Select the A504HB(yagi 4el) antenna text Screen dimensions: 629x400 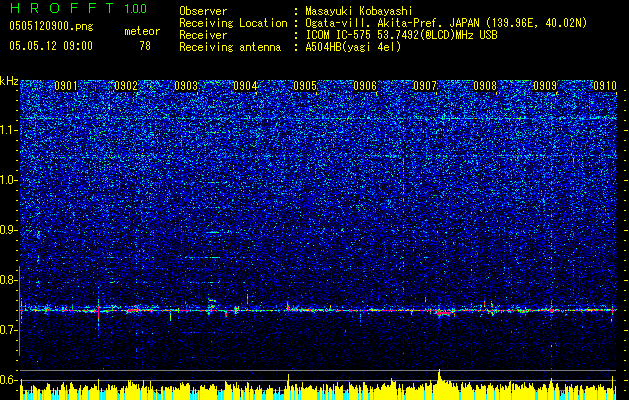tap(353, 47)
